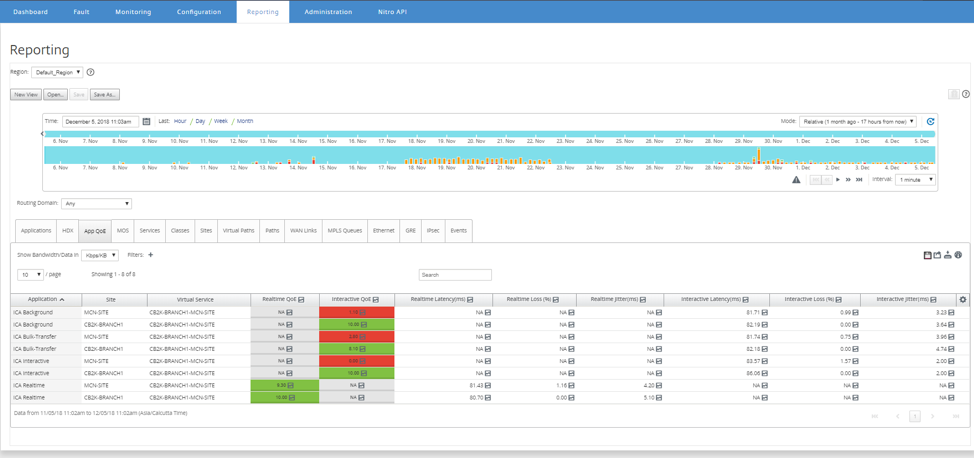The image size is (974, 458).
Task: Open the Fault menu
Action: (x=81, y=12)
